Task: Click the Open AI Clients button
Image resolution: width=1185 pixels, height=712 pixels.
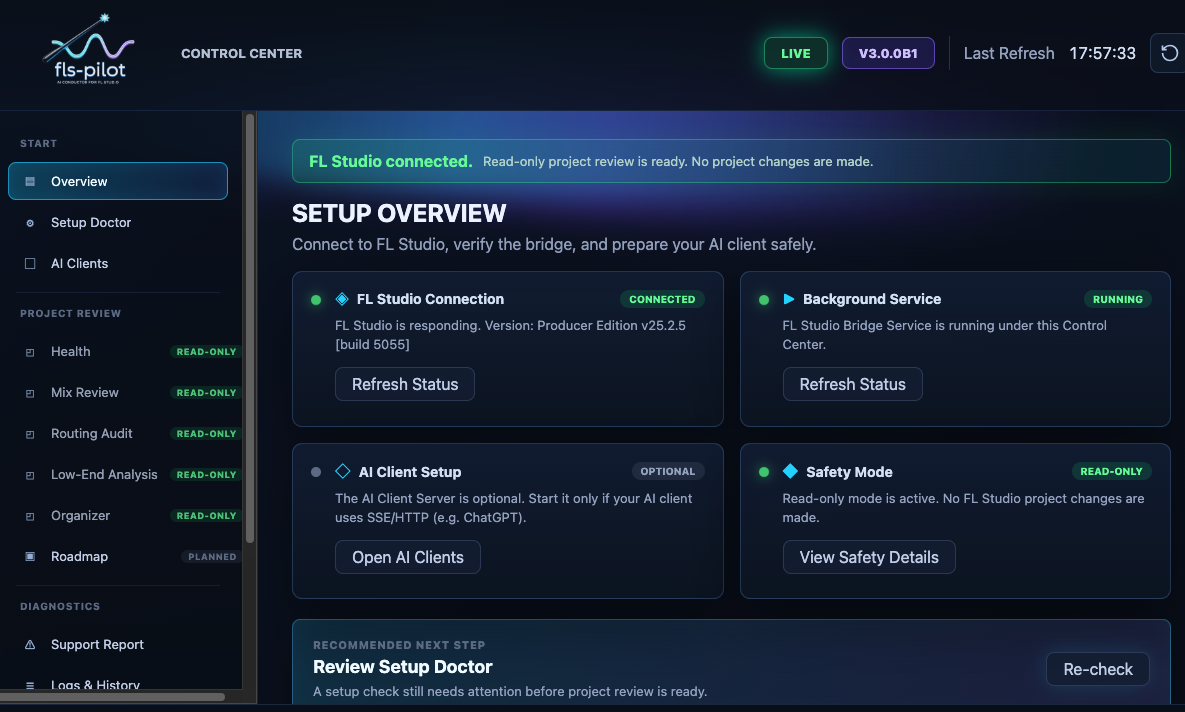Action: [408, 557]
